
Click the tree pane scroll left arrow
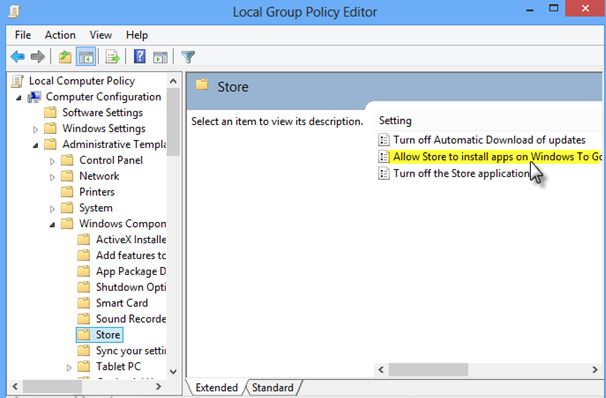tap(15, 386)
